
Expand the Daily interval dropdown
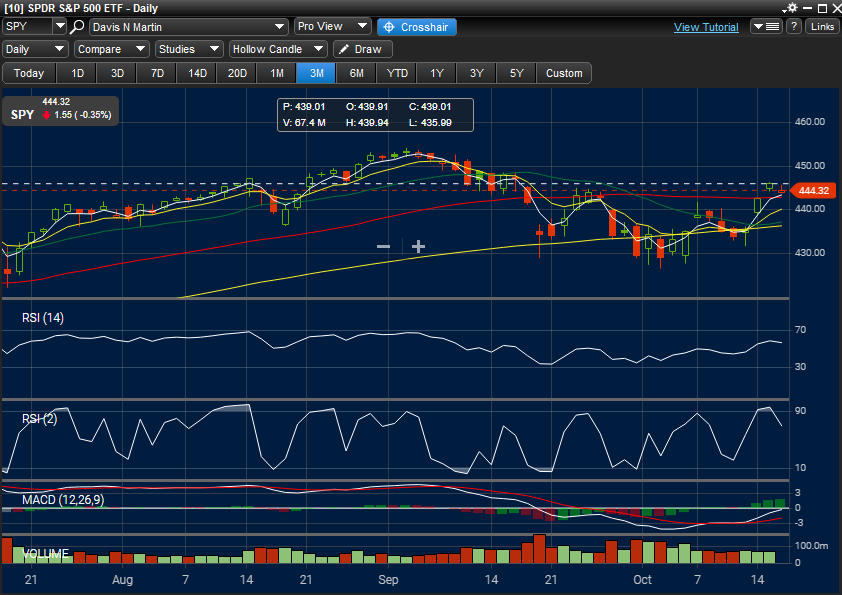35,49
